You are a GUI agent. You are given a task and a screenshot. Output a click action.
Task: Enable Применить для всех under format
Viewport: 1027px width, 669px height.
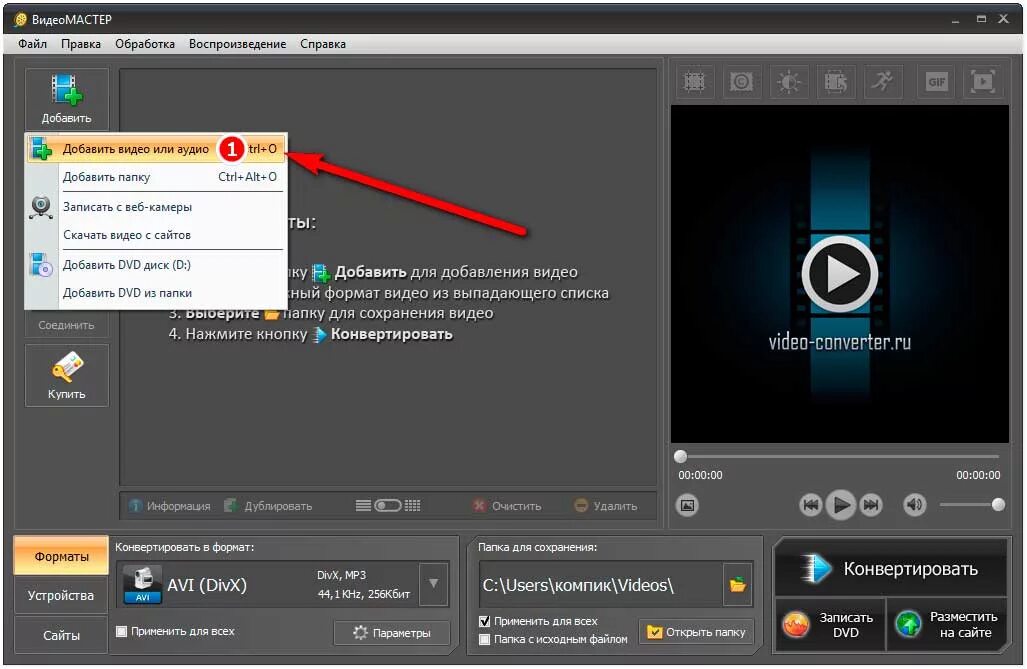coord(122,632)
